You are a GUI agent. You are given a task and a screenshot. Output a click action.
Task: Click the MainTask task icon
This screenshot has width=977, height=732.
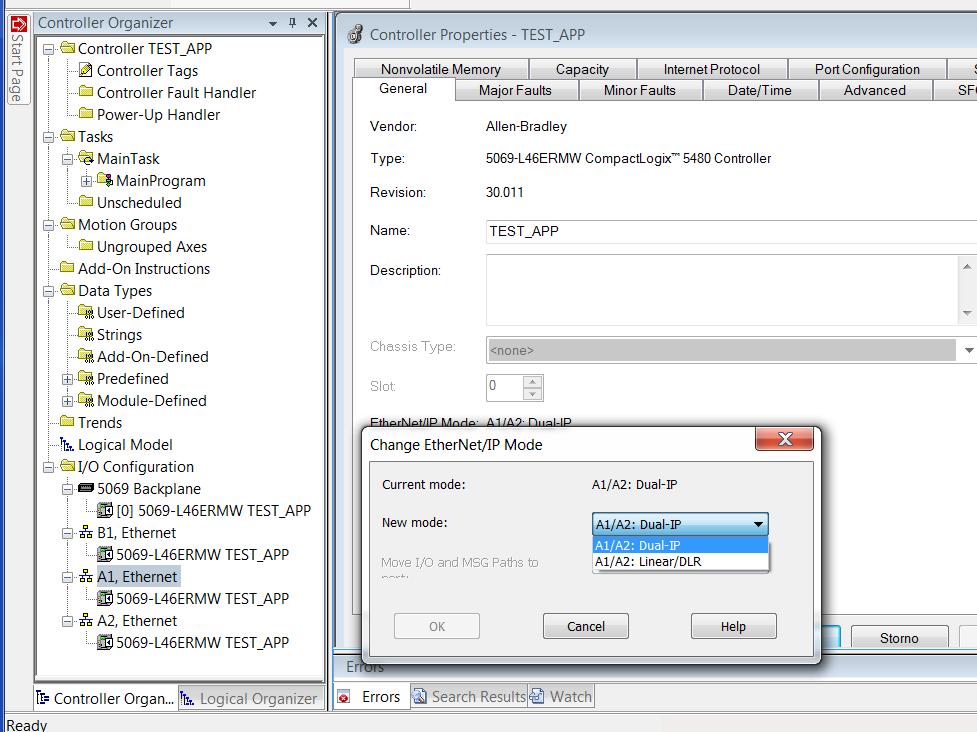click(x=87, y=158)
